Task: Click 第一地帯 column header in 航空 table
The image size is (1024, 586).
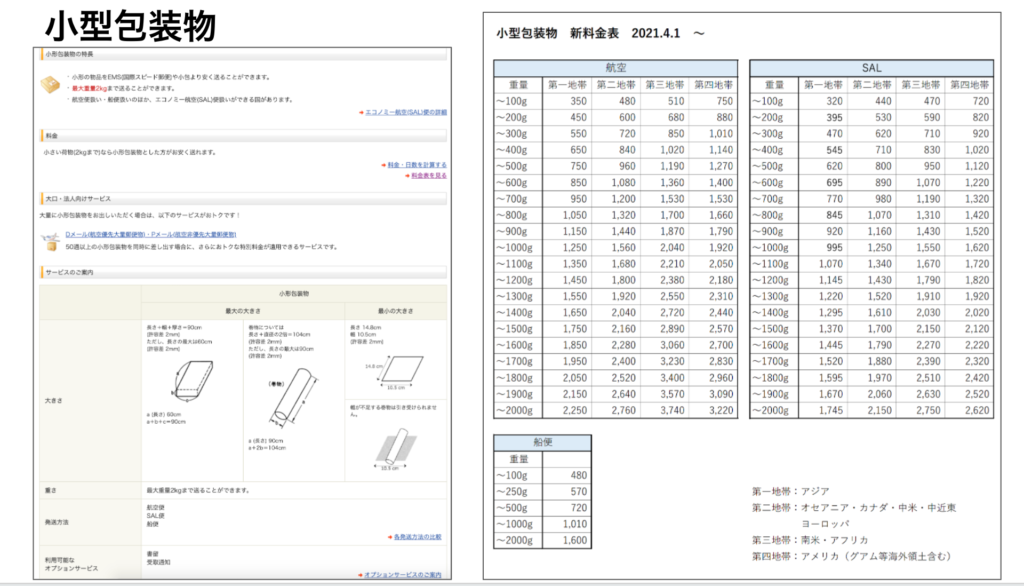Action: pyautogui.click(x=568, y=85)
